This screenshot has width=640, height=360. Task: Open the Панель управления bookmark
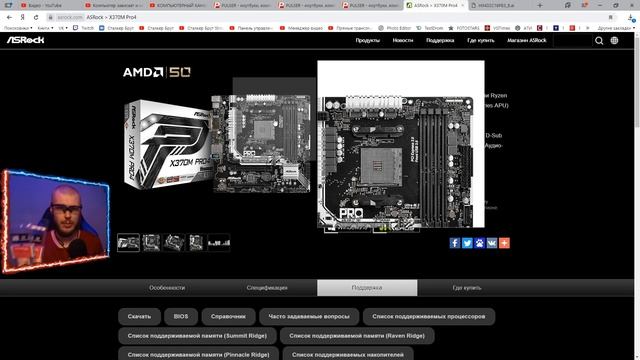point(251,28)
